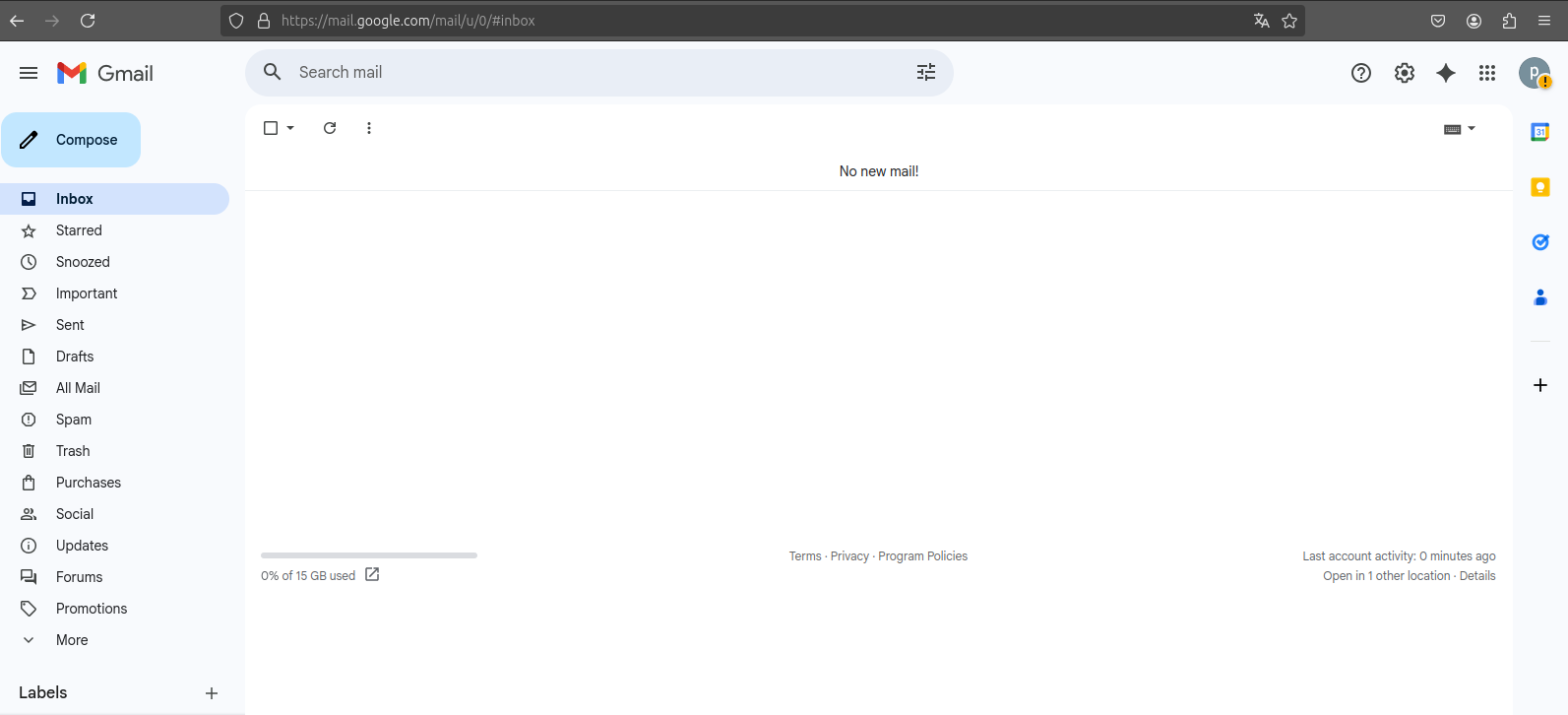The width and height of the screenshot is (1568, 715).
Task: Expand the More sidebar section
Action: click(x=72, y=640)
